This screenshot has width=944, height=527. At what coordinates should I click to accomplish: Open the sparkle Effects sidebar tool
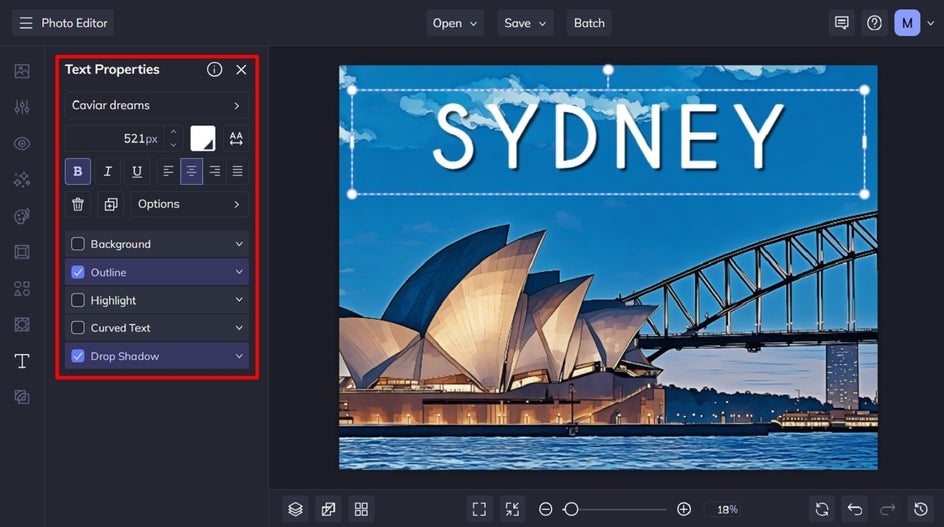point(22,179)
